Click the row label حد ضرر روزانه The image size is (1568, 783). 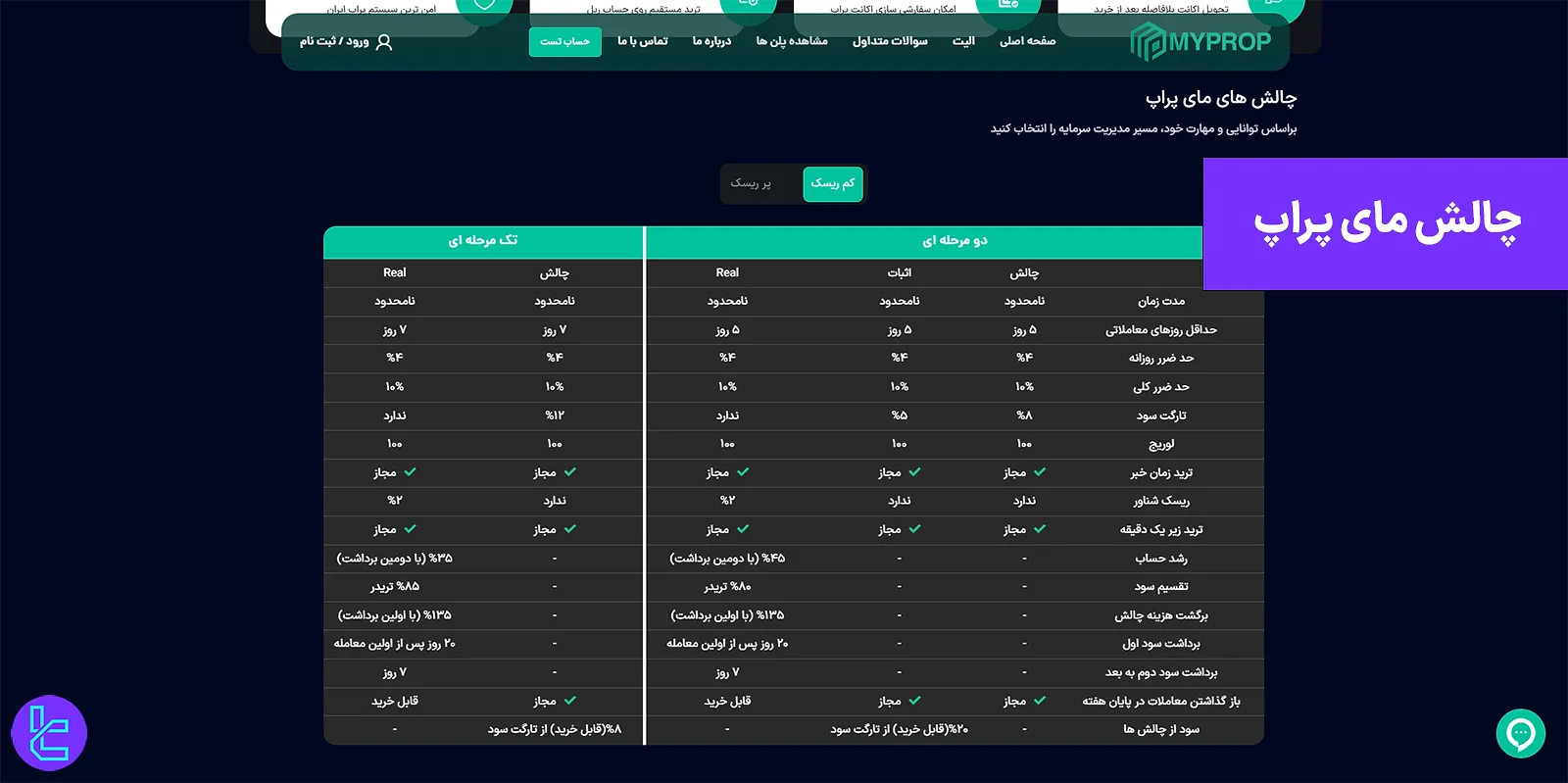[1161, 359]
